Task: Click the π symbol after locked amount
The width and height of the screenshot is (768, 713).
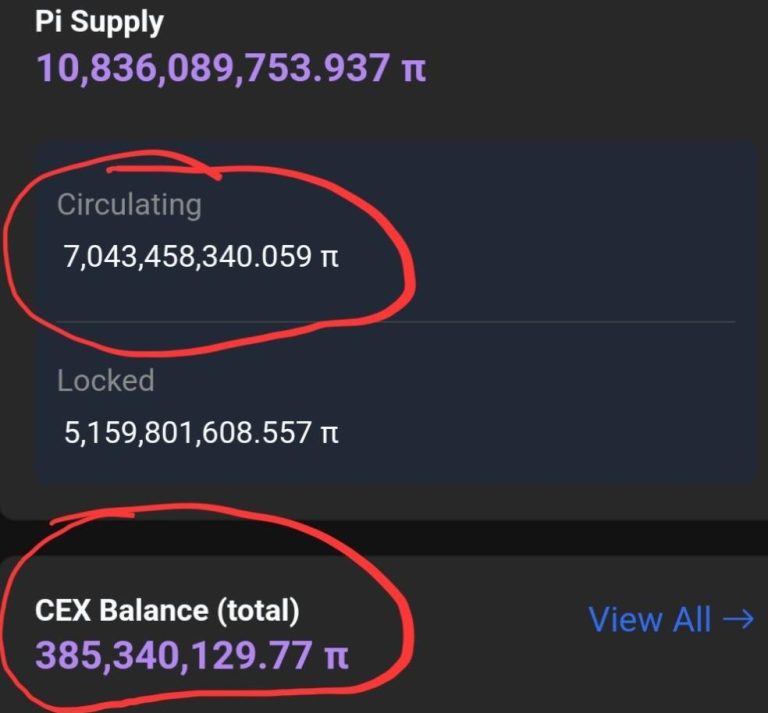Action: pos(328,434)
